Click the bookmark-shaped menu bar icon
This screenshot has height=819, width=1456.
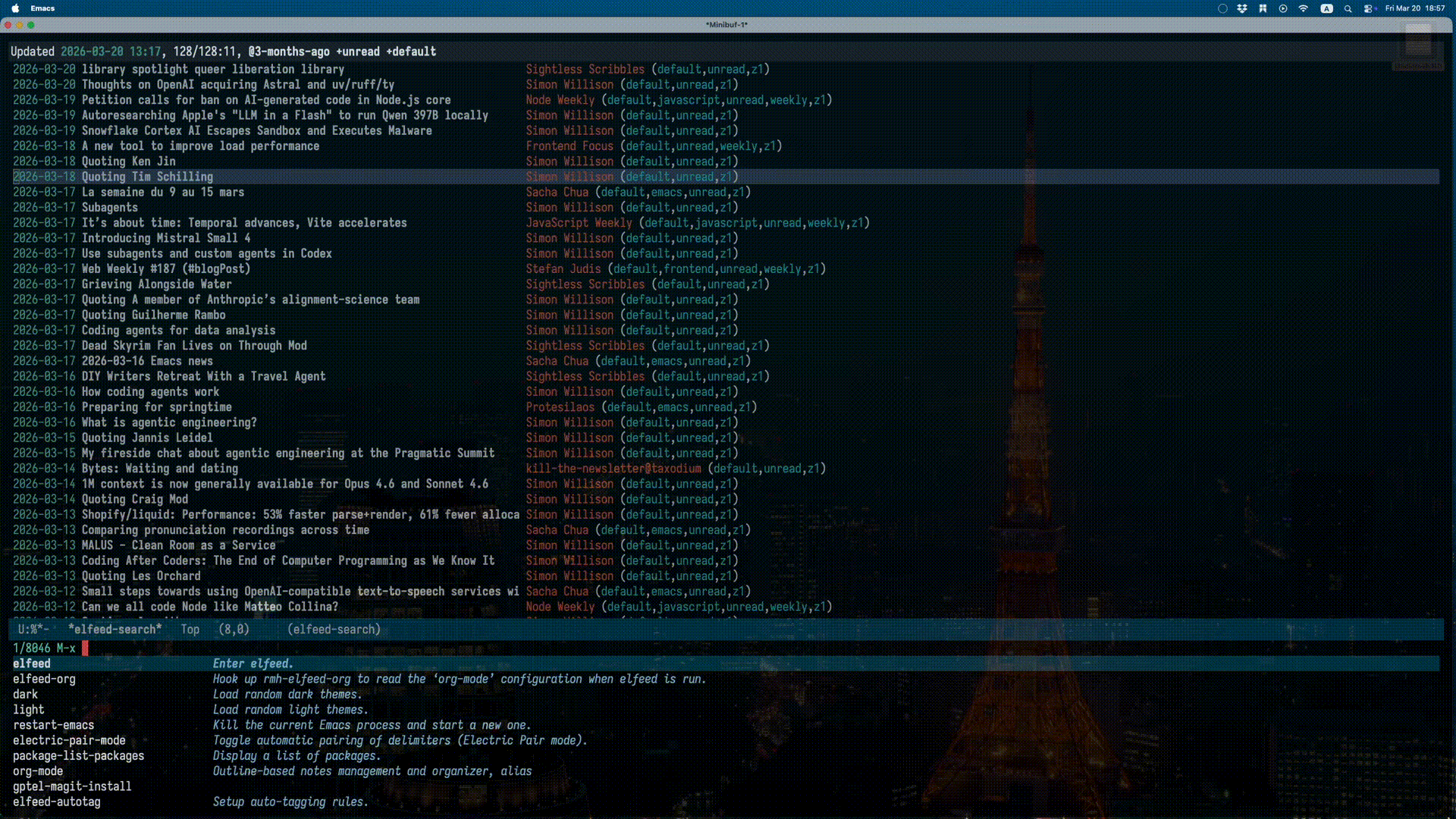[1263, 8]
